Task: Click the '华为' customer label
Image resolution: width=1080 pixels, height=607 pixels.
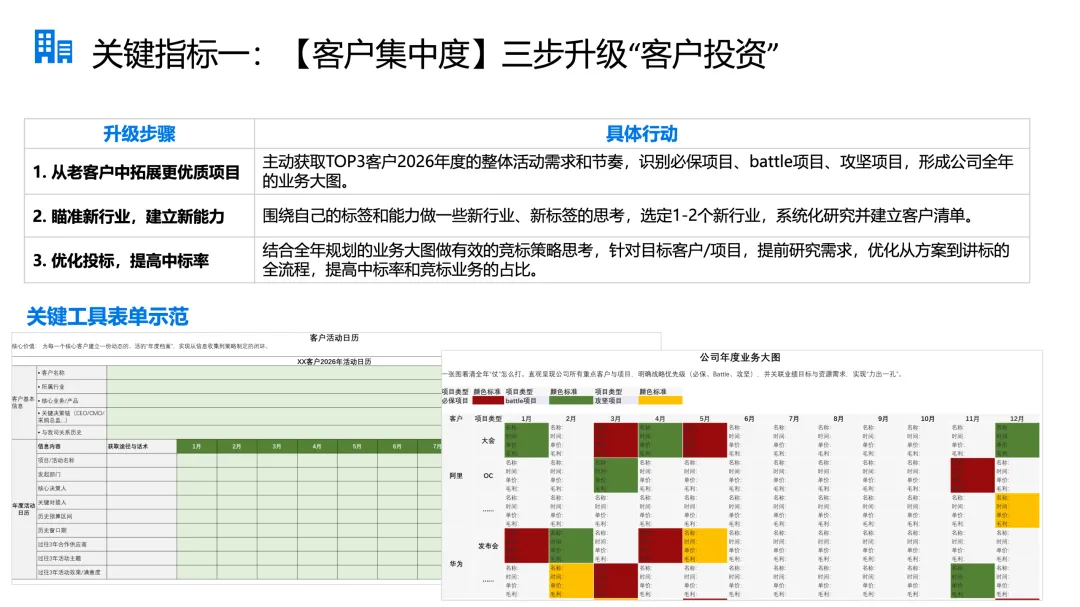Action: pyautogui.click(x=456, y=564)
